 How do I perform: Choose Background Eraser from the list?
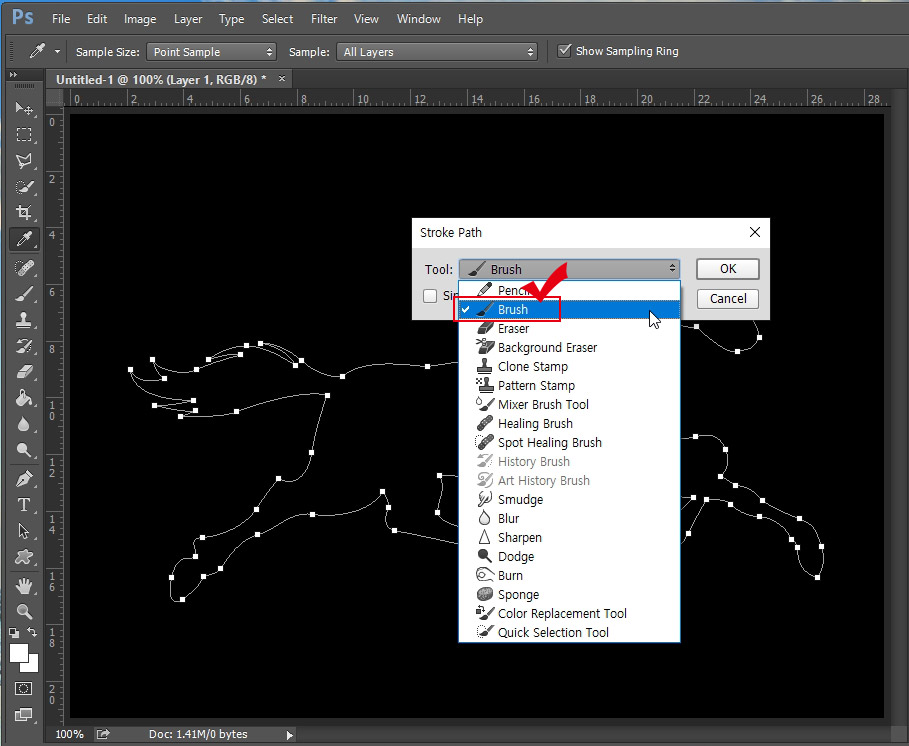pos(569,348)
